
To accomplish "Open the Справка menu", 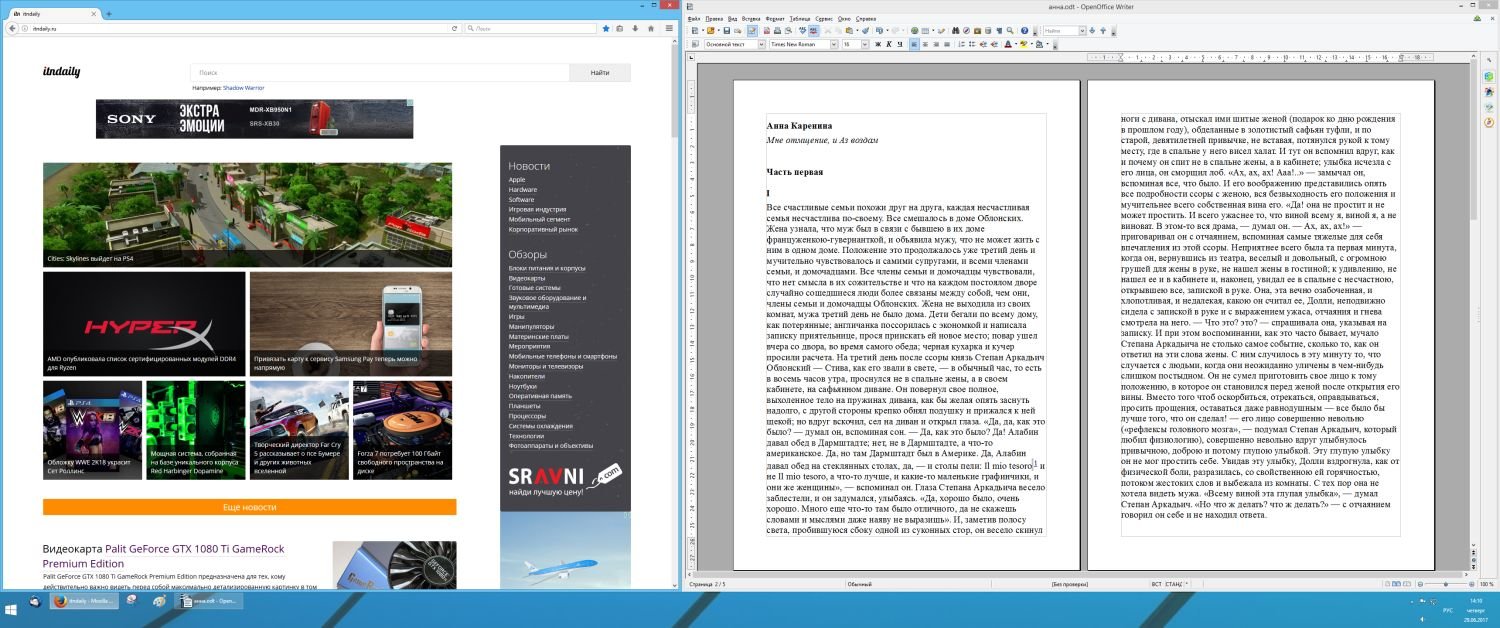I will pos(866,18).
